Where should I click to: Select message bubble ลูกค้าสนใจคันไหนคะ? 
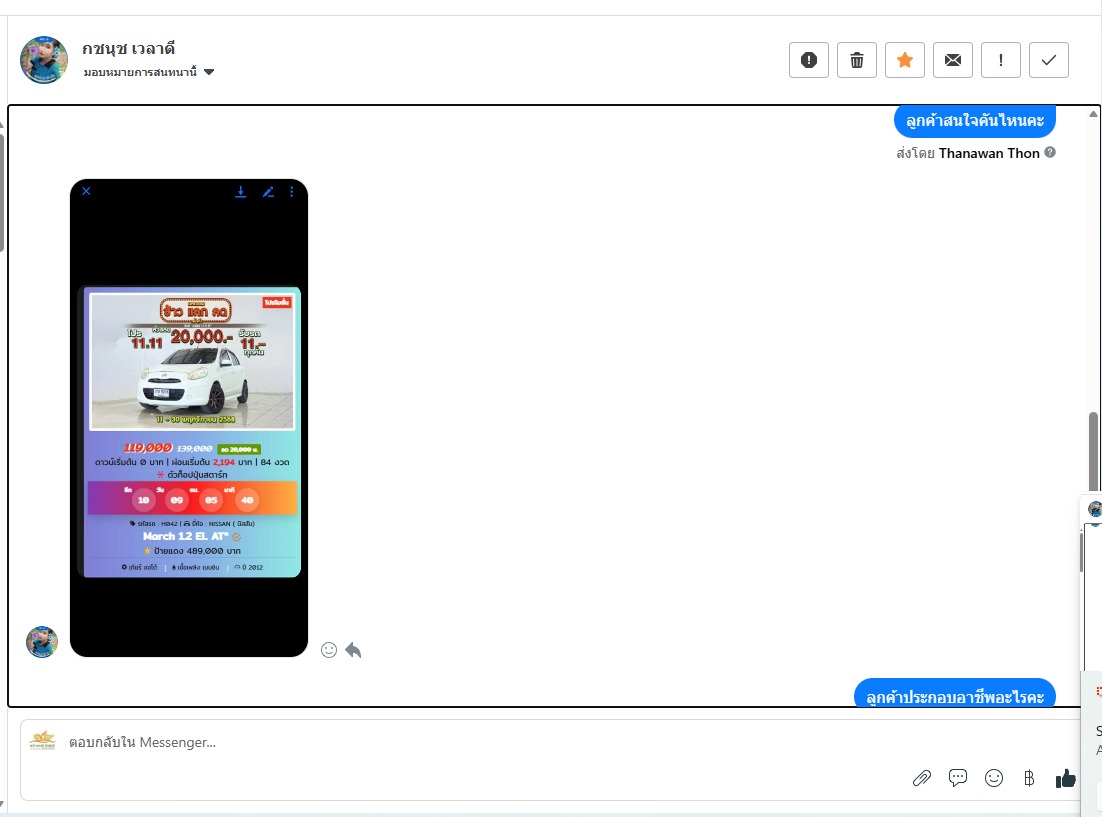tap(975, 121)
